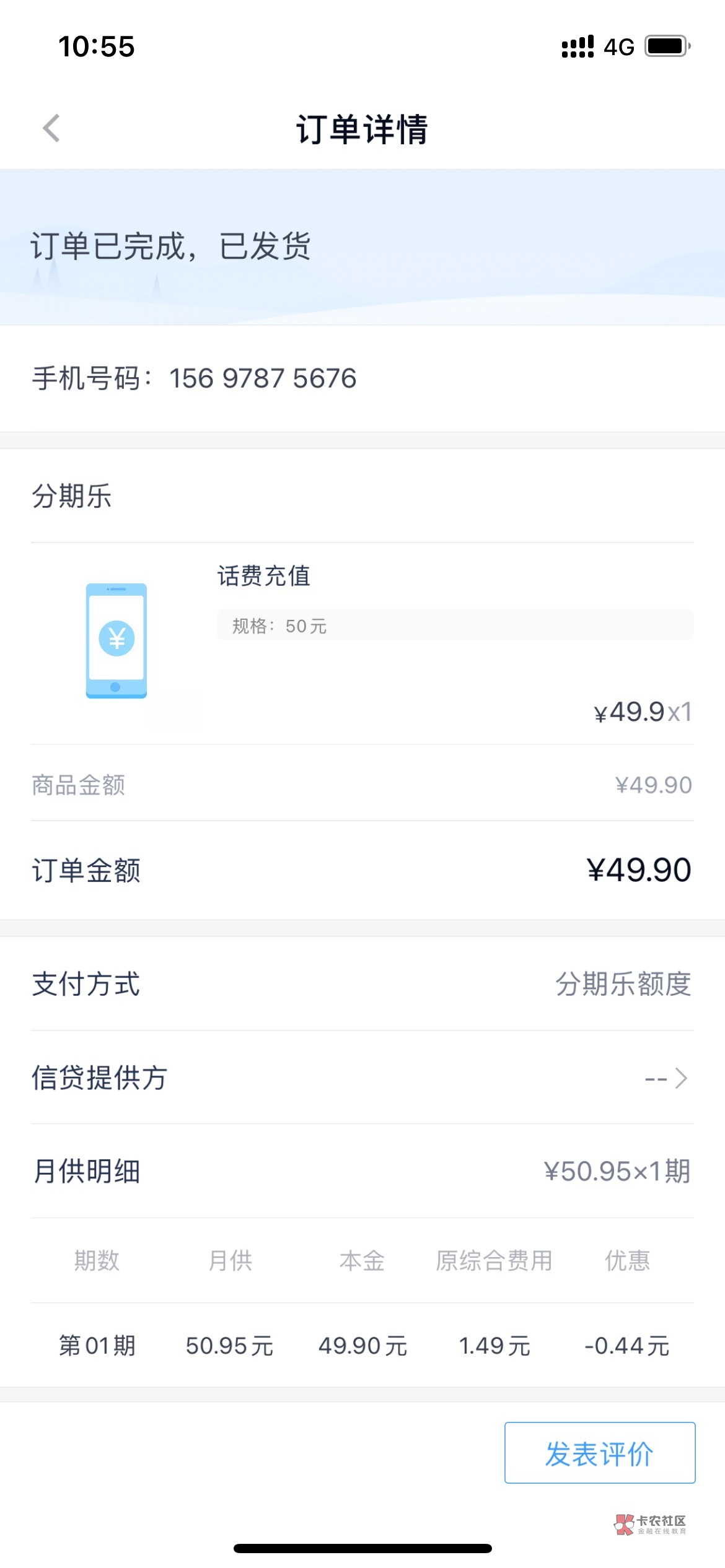This screenshot has height=1568, width=725.
Task: Expand the 月供明细 installment row
Action: pos(362,1171)
